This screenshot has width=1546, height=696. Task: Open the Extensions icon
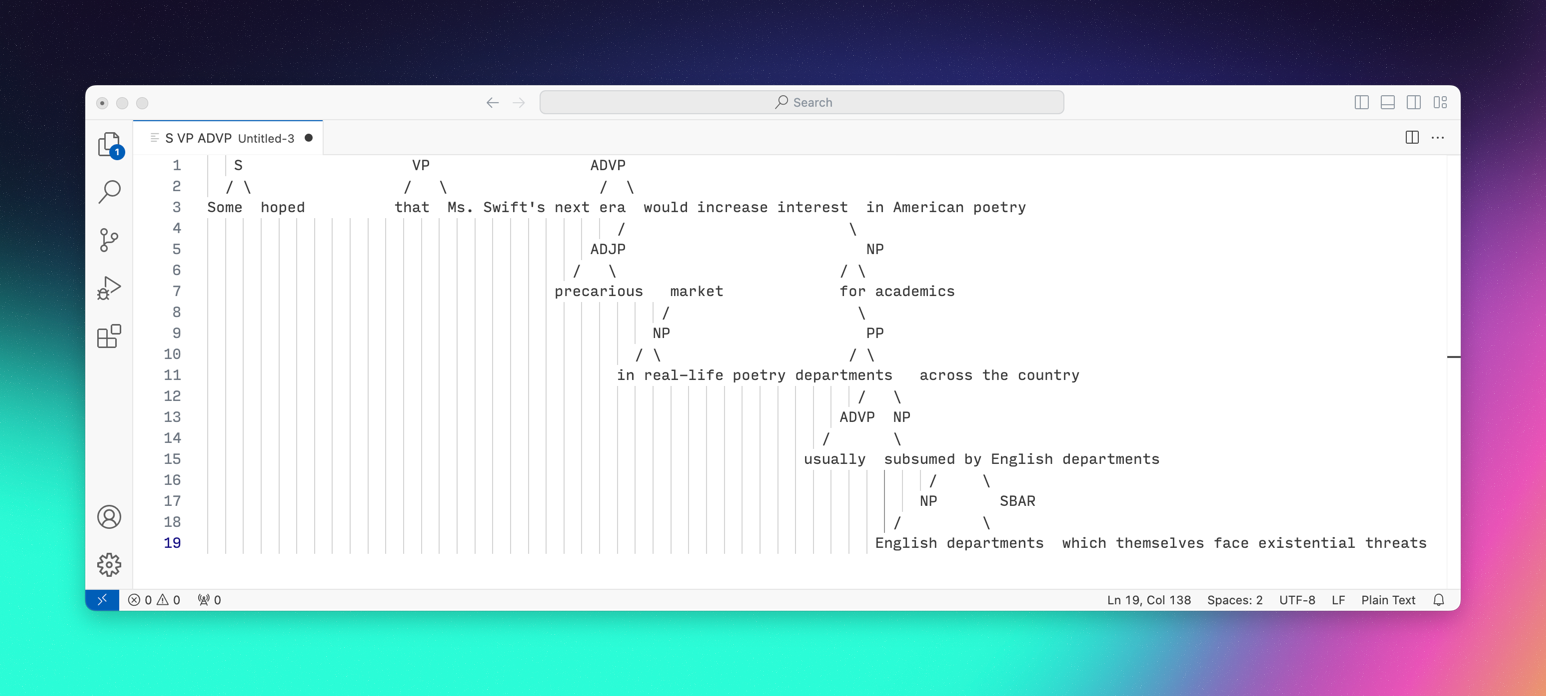tap(108, 337)
